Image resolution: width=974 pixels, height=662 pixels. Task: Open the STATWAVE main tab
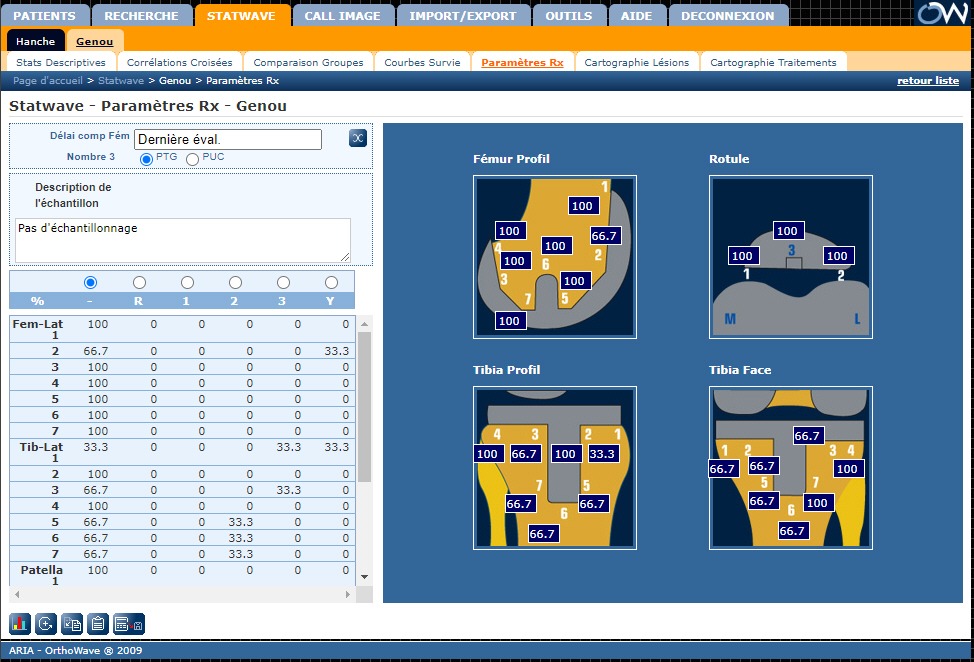242,16
